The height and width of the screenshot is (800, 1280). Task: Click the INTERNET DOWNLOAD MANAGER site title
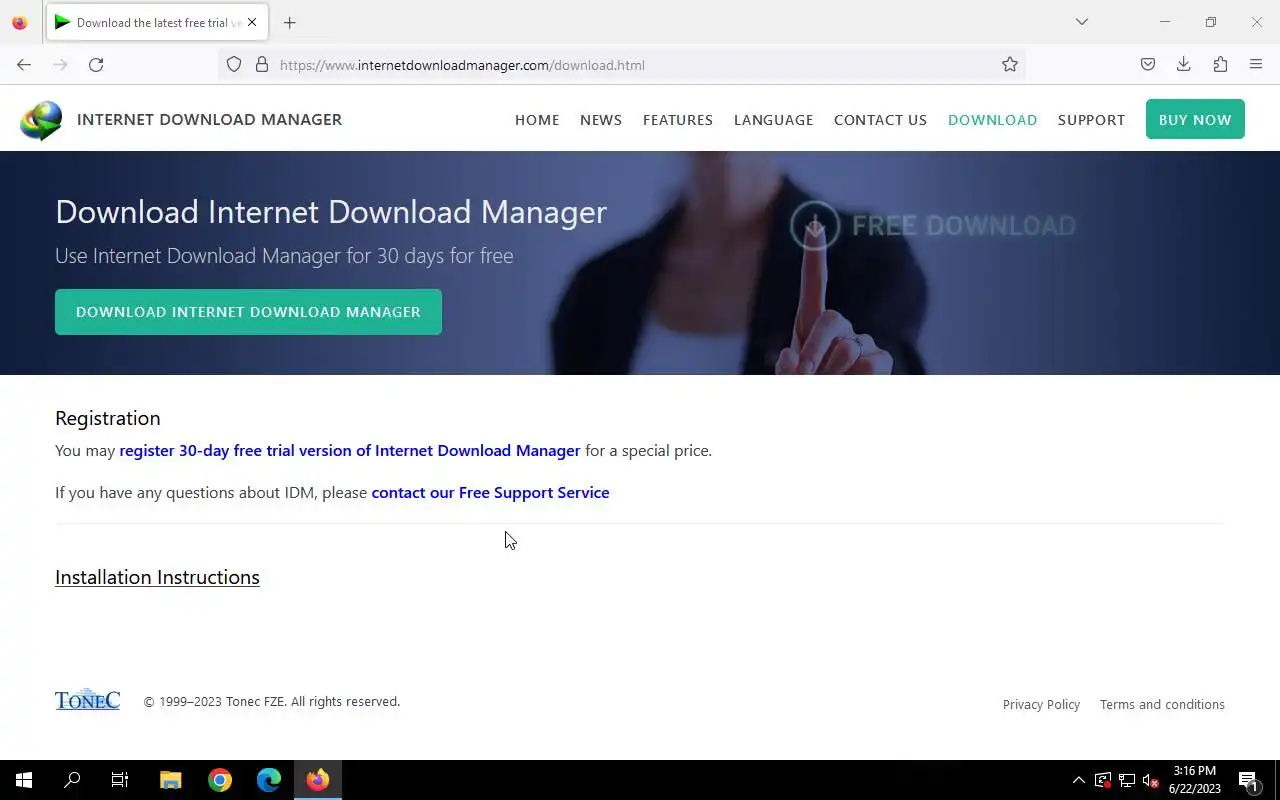coord(209,119)
